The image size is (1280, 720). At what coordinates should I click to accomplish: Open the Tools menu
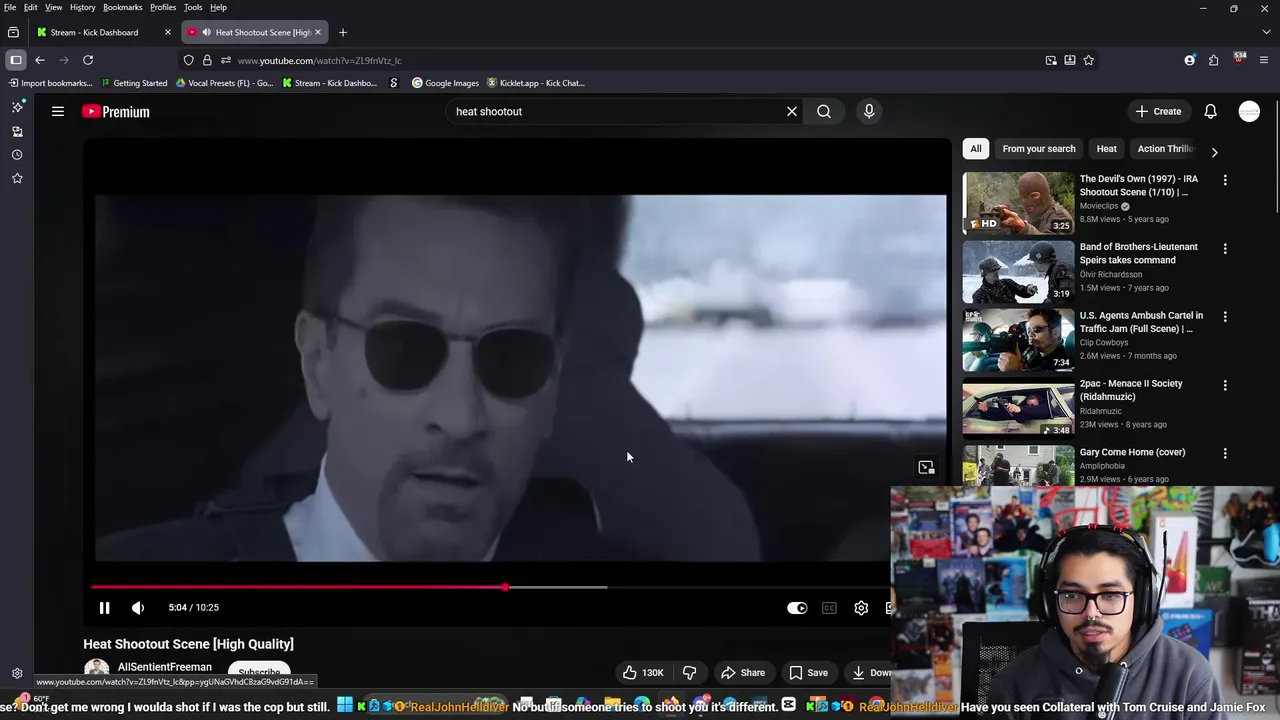click(193, 7)
